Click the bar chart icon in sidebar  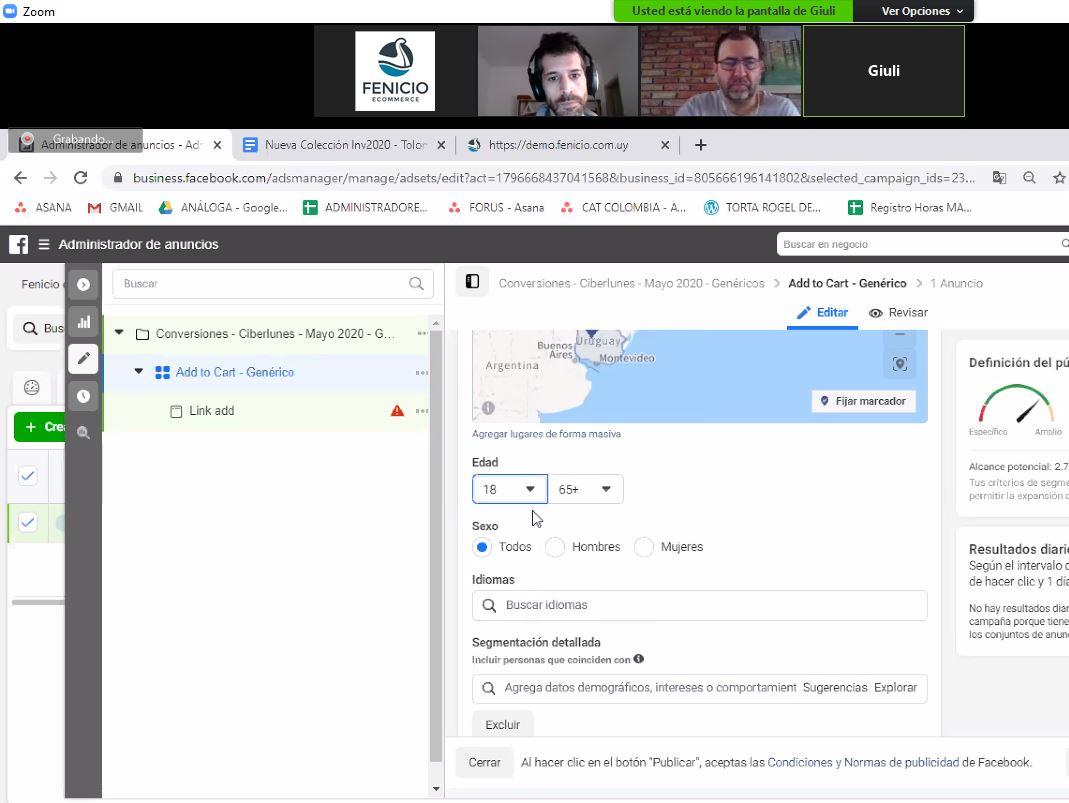tap(84, 322)
